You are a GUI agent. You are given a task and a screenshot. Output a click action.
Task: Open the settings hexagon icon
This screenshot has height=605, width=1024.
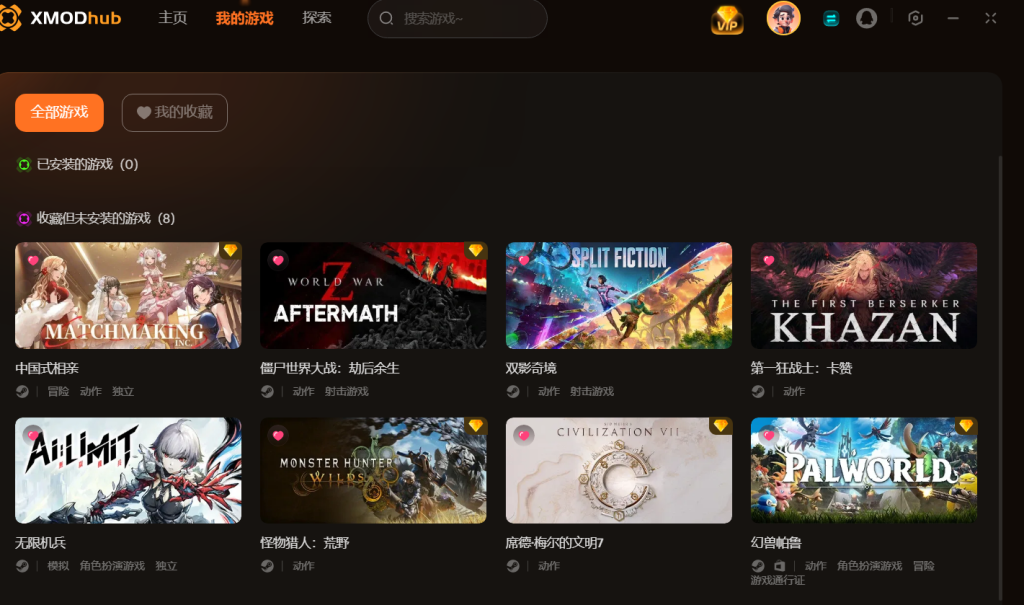915,18
